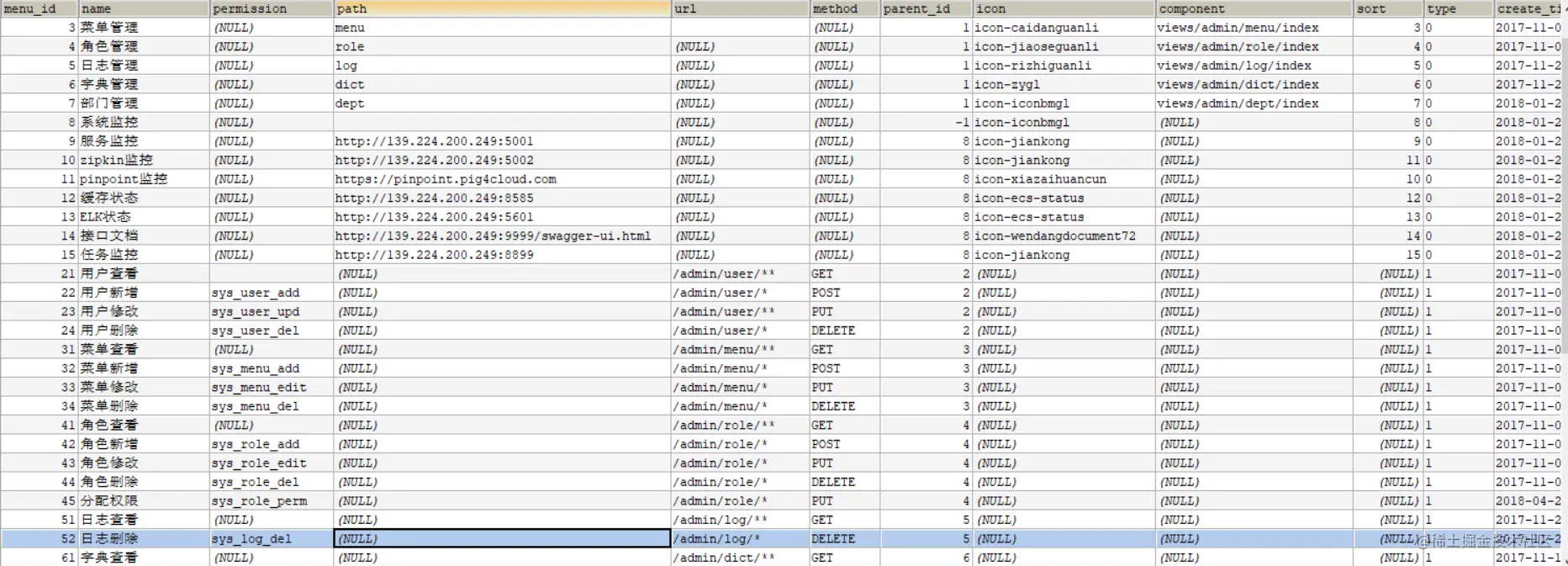Click the 分配权限 name cell
The height and width of the screenshot is (566, 1568).
[x=144, y=500]
